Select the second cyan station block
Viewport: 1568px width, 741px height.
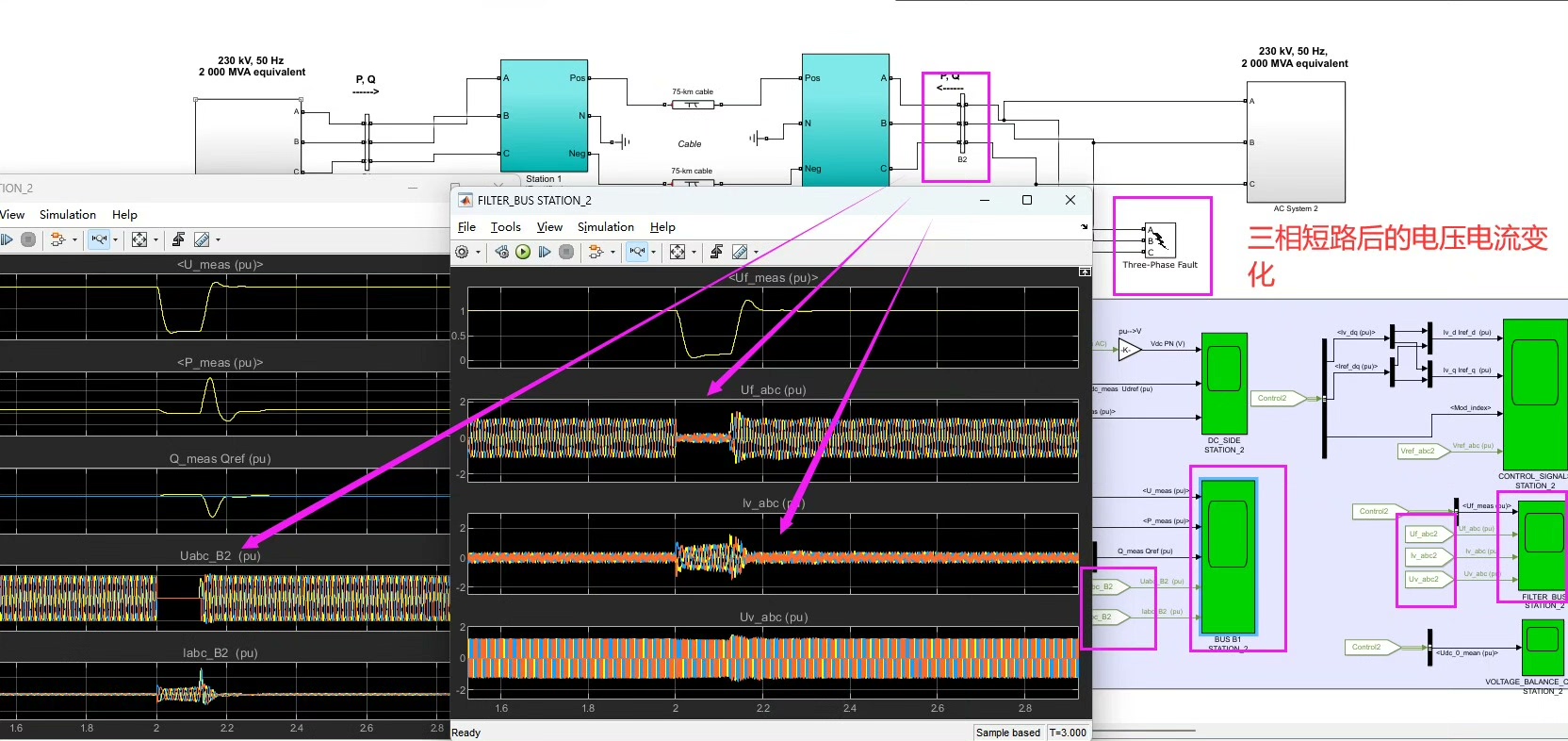845,121
